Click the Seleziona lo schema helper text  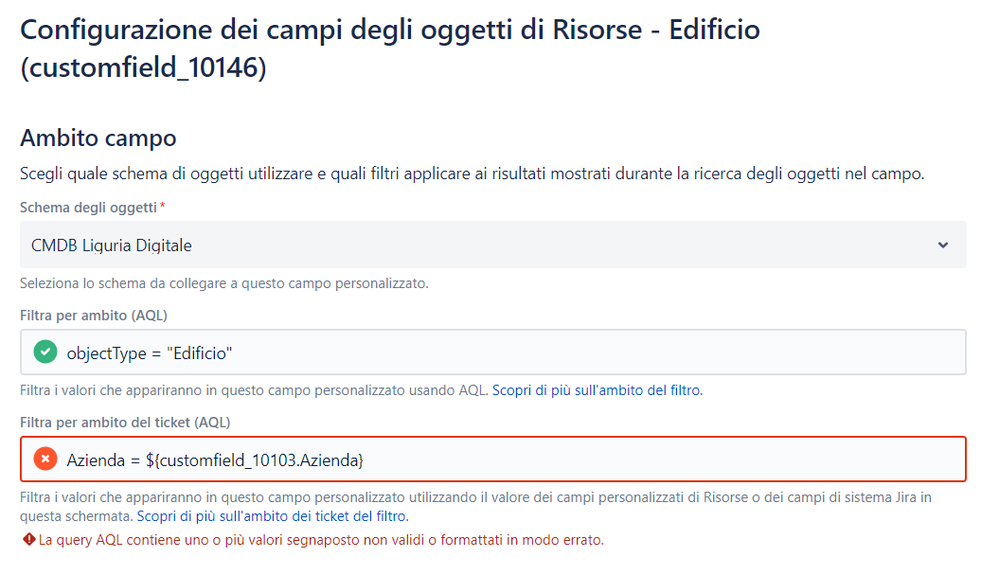point(224,283)
